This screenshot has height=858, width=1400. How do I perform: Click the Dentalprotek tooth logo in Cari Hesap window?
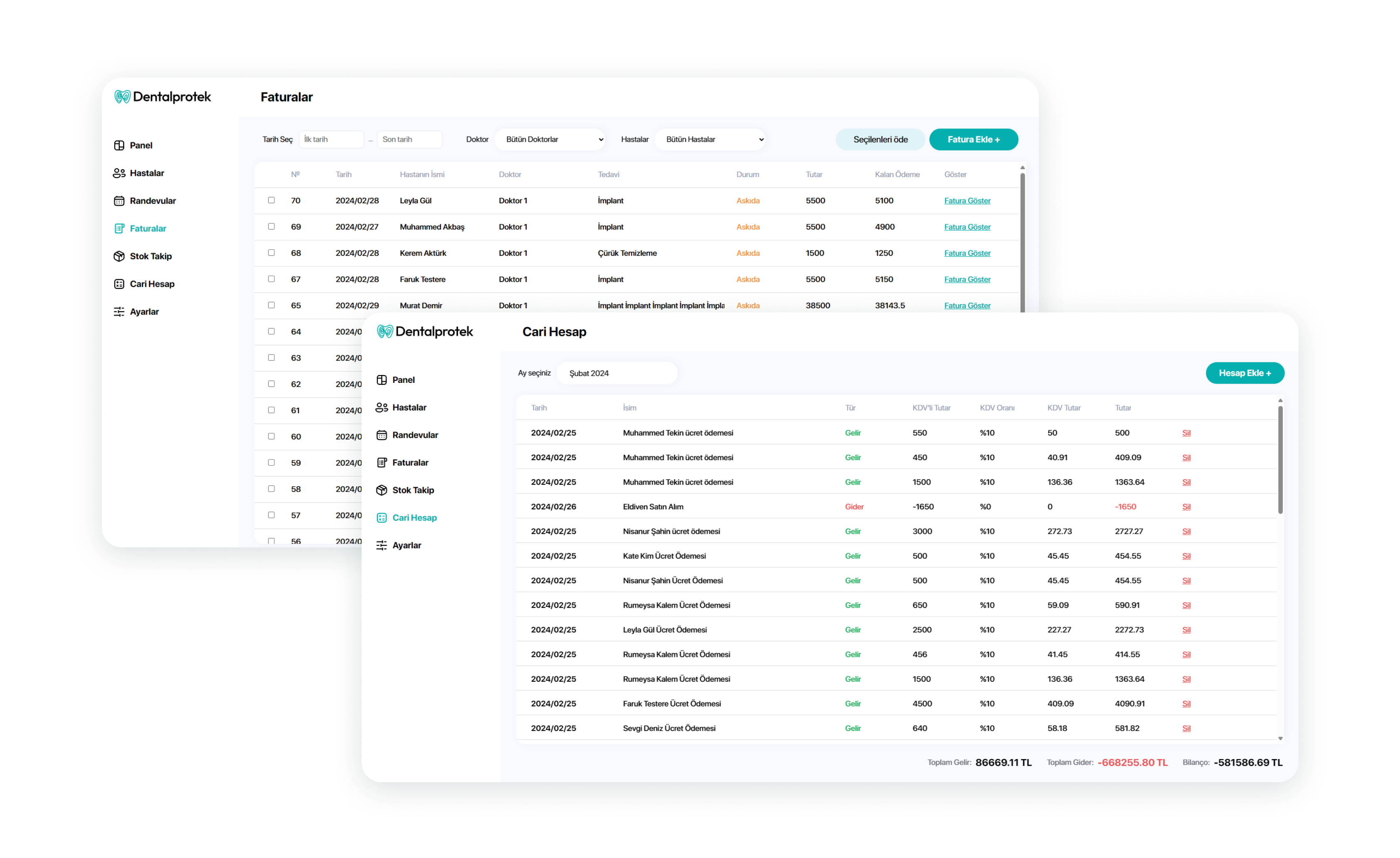point(385,332)
